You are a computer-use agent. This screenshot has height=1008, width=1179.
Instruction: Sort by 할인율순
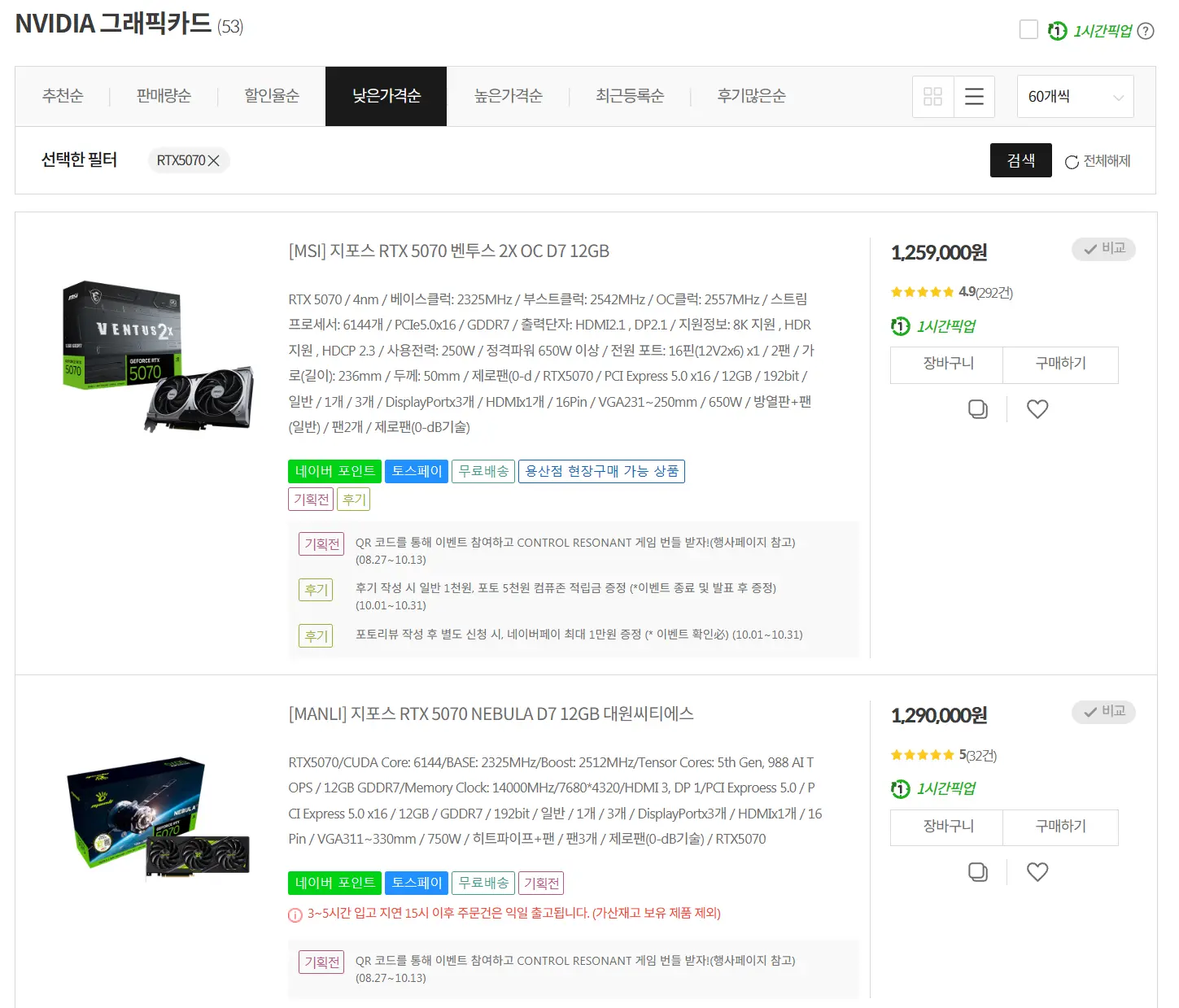[272, 96]
